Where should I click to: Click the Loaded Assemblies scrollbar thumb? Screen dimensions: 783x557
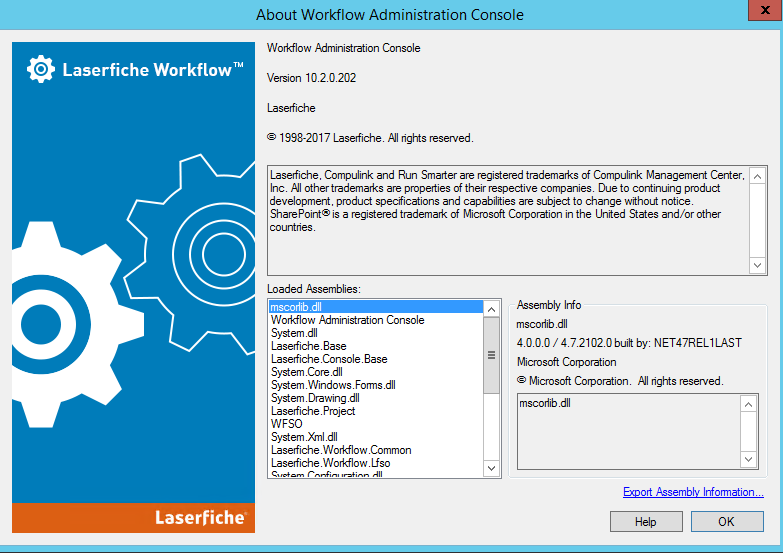(491, 355)
